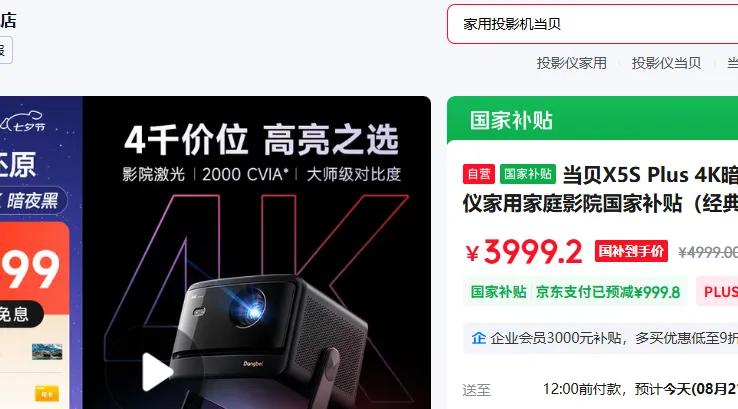Click the red 自营 tag
This screenshot has width=738, height=409.
479,174
